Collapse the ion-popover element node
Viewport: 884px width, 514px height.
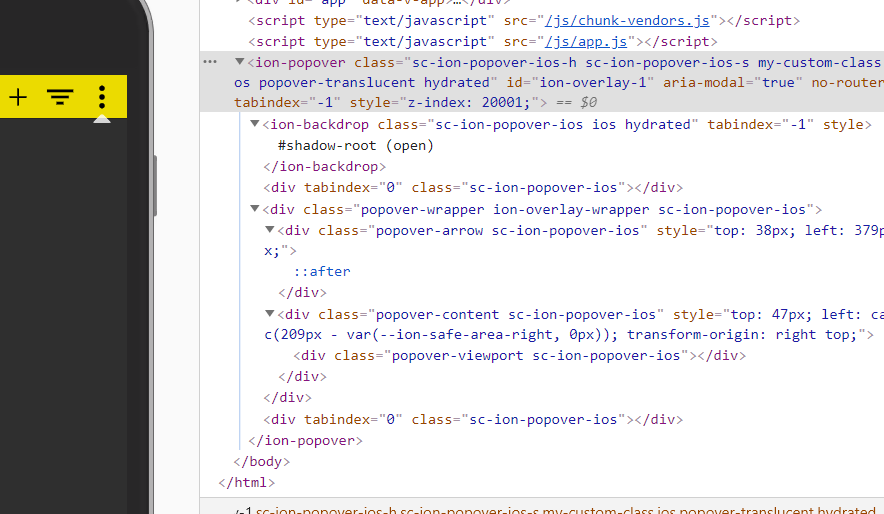(x=240, y=62)
